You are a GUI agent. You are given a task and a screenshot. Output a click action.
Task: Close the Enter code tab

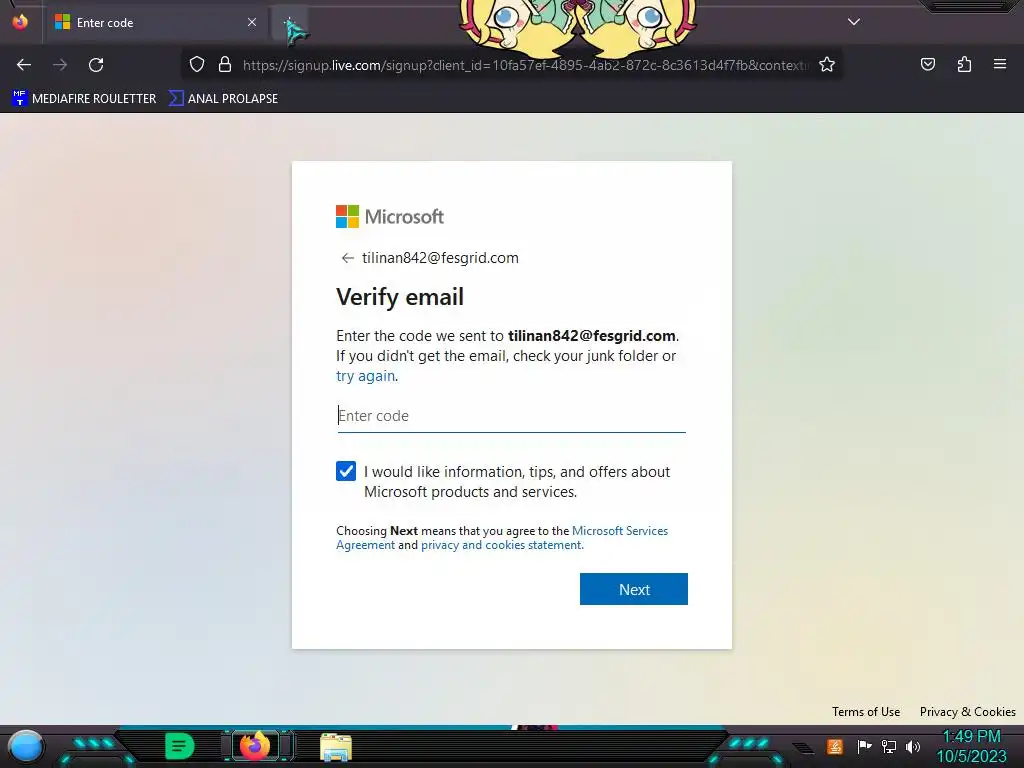click(251, 22)
